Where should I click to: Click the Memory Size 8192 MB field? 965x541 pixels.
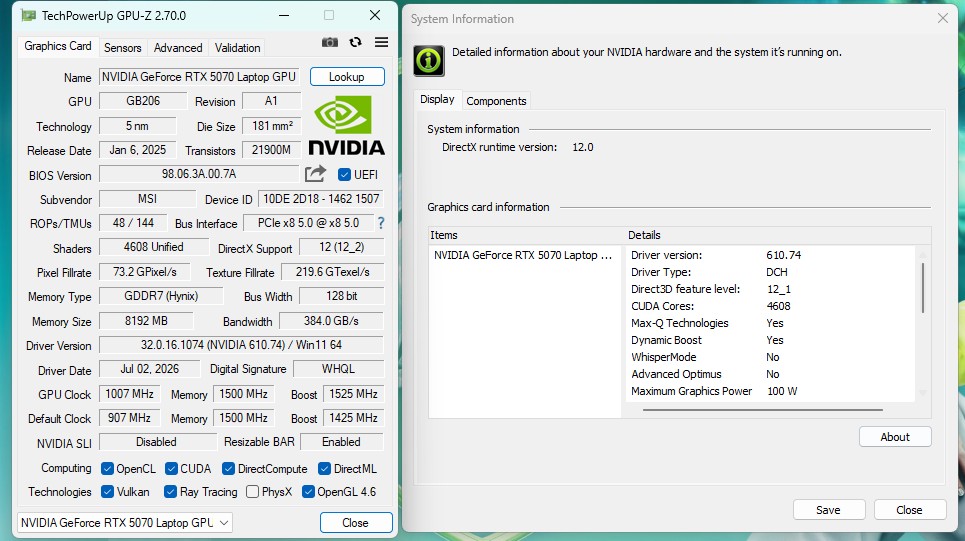click(x=146, y=321)
